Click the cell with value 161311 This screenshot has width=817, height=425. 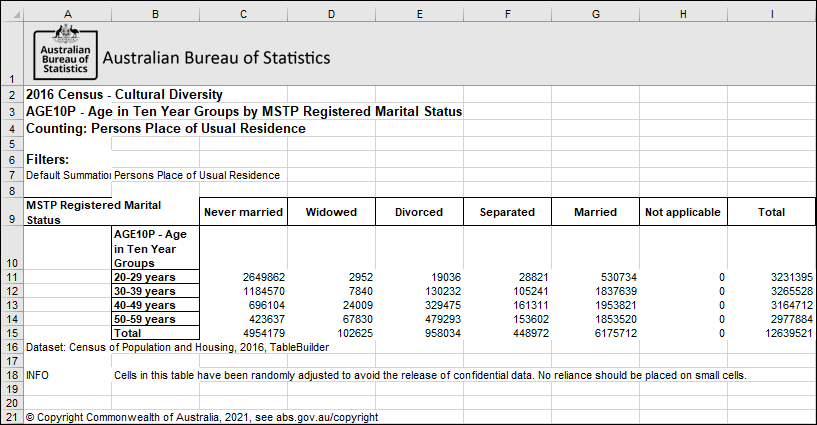pos(507,305)
